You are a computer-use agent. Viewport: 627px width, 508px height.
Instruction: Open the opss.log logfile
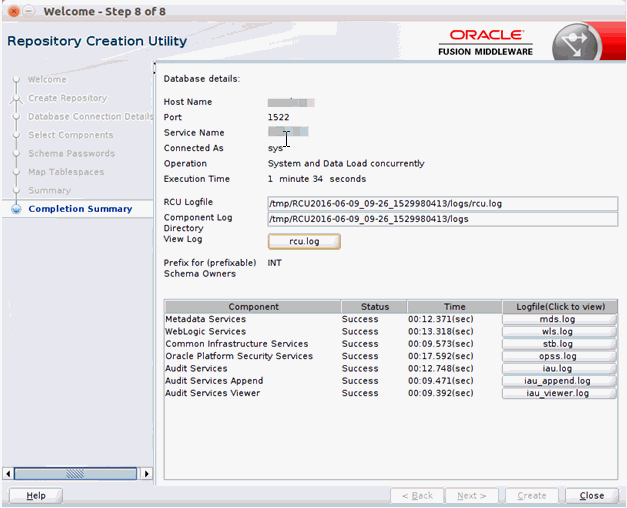[x=559, y=356]
